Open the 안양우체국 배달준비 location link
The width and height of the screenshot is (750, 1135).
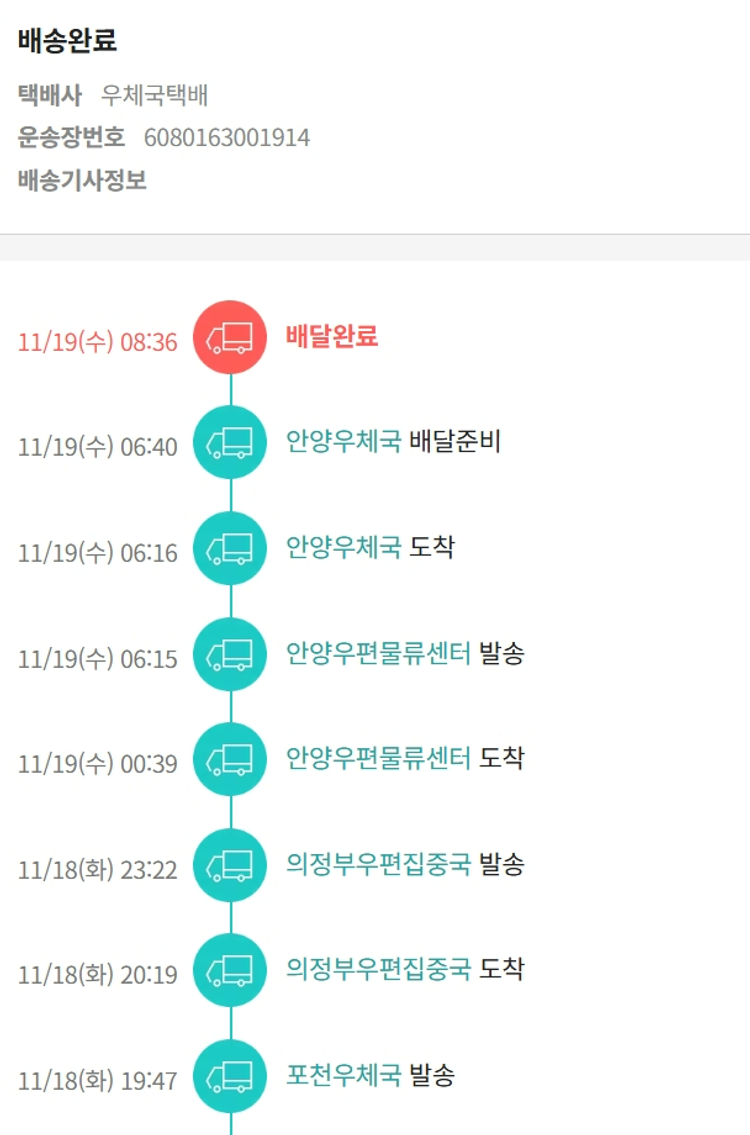(x=343, y=441)
